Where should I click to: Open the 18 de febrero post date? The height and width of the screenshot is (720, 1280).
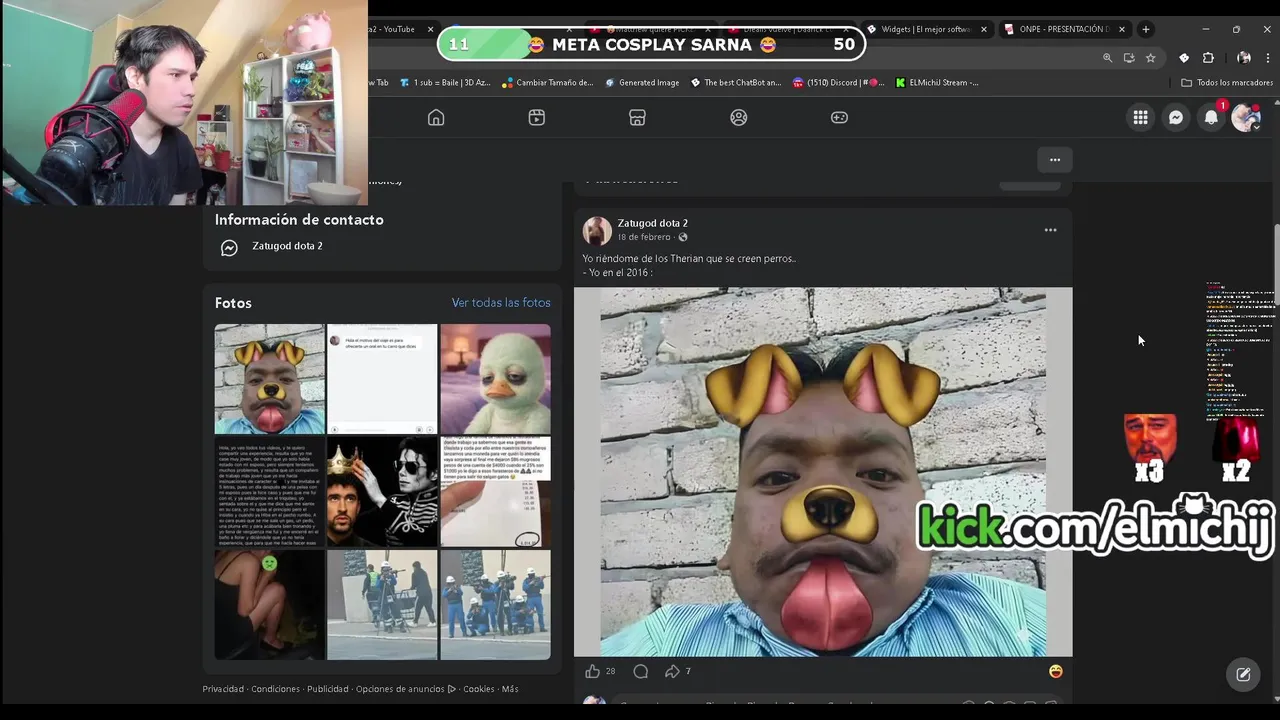[644, 237]
